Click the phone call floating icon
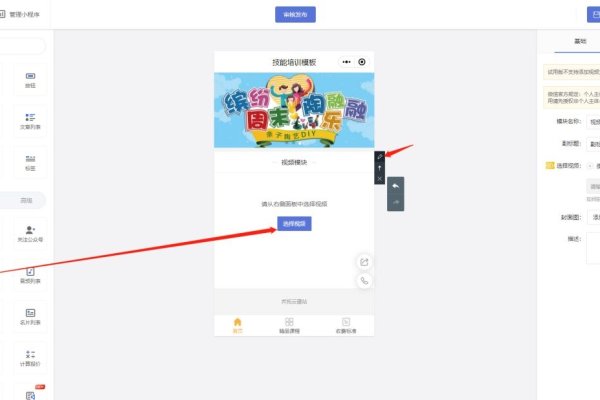Image resolution: width=600 pixels, height=400 pixels. click(x=365, y=281)
